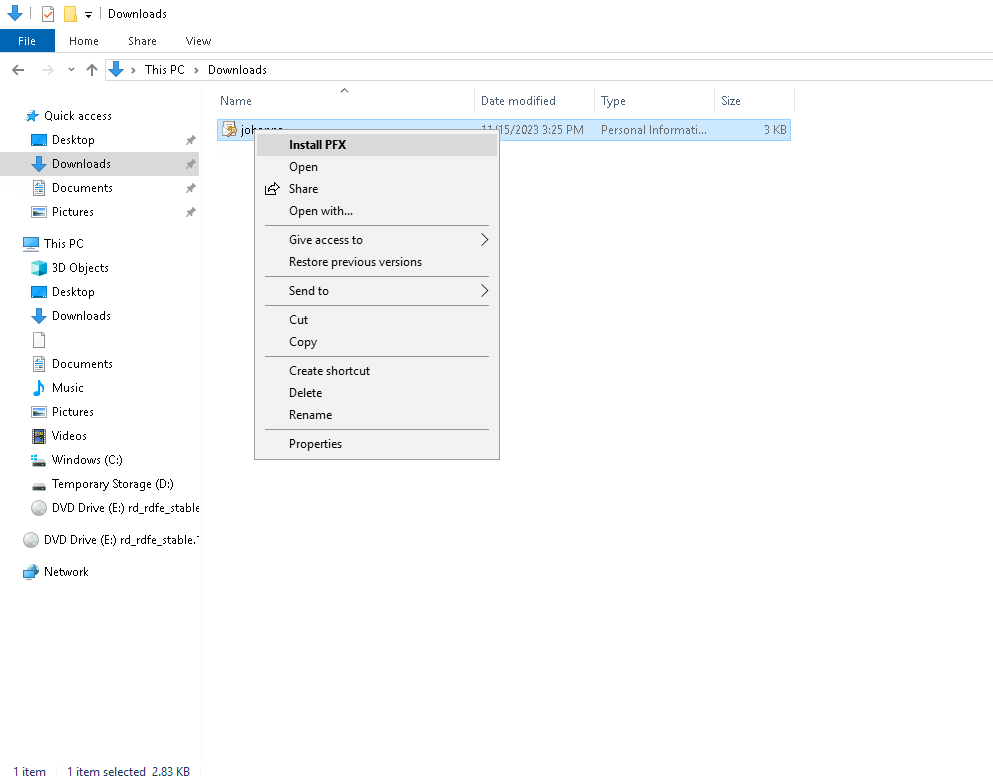Click the Properties icon in title bar
This screenshot has height=783, width=993.
tap(48, 14)
